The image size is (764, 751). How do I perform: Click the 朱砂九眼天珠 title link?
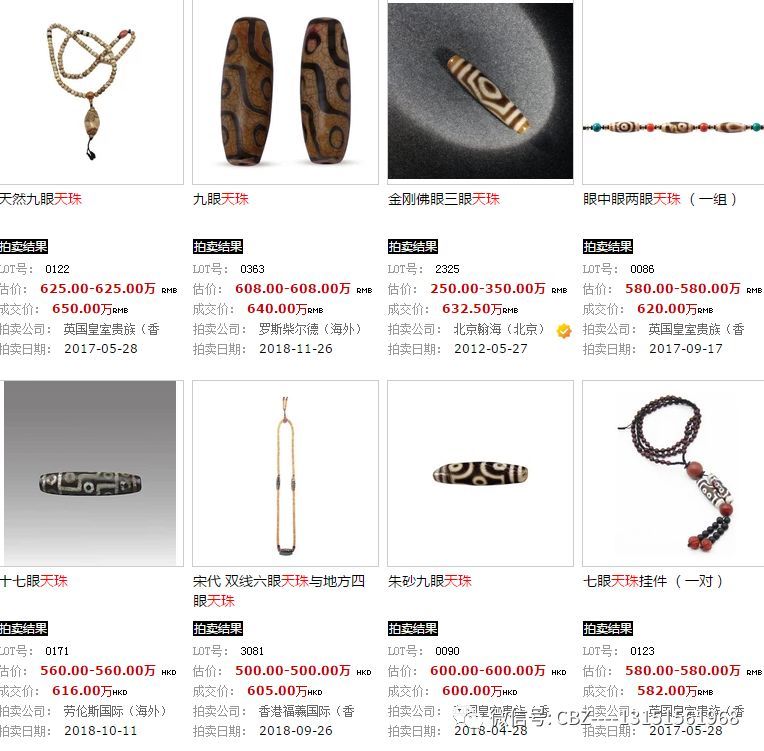pos(430,581)
